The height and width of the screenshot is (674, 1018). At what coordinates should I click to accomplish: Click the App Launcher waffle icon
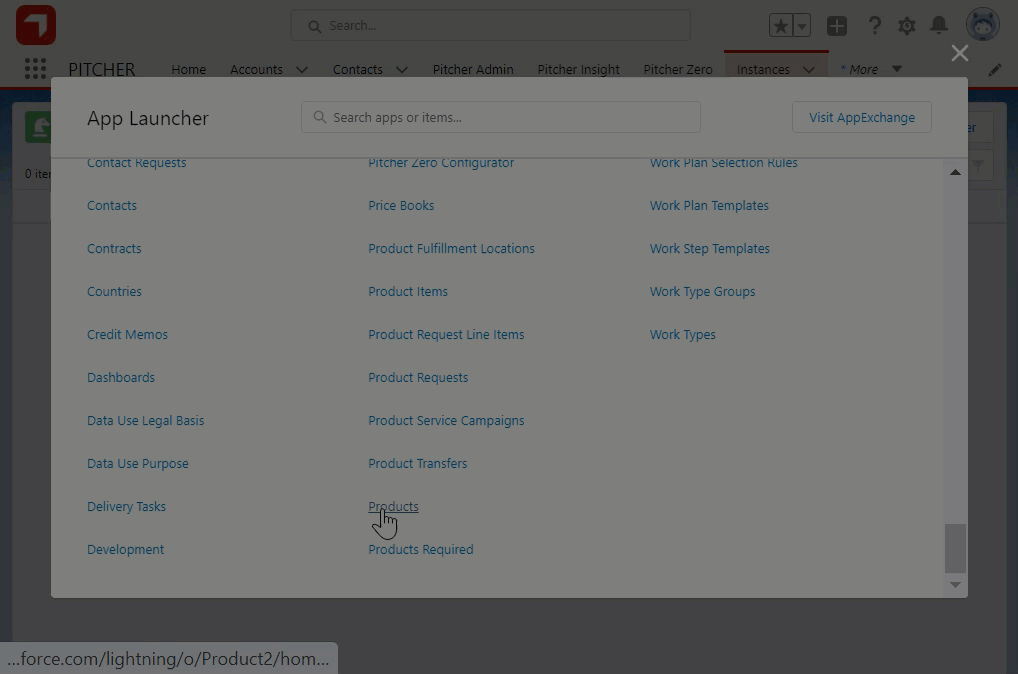click(x=35, y=69)
